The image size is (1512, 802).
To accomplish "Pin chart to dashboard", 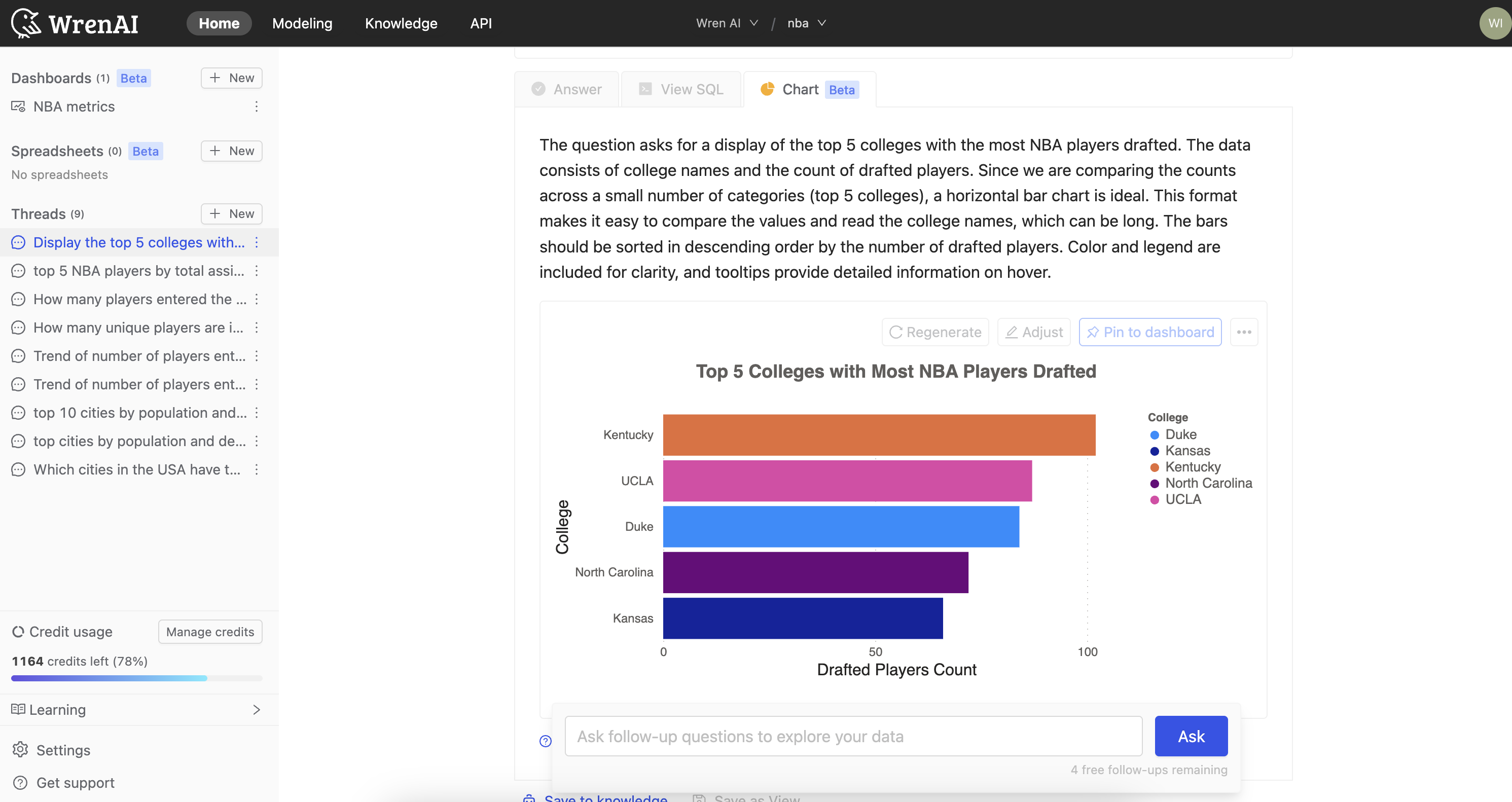I will (x=1150, y=332).
